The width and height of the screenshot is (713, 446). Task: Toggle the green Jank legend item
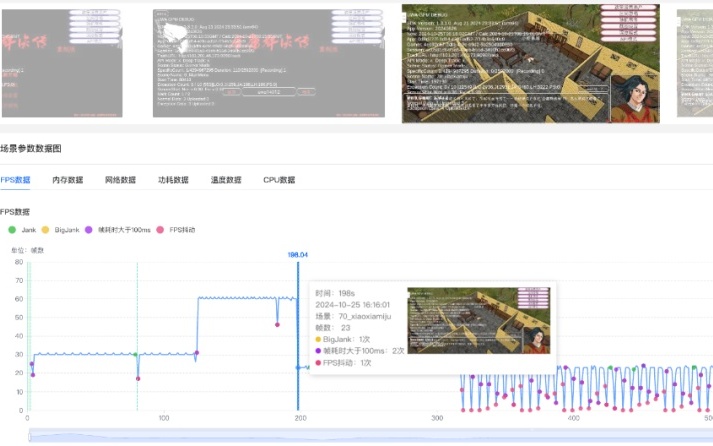tap(22, 230)
